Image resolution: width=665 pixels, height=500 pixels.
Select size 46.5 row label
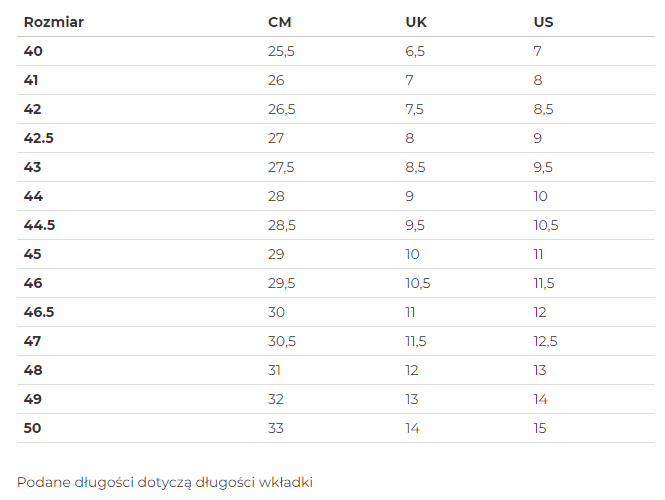[39, 312]
